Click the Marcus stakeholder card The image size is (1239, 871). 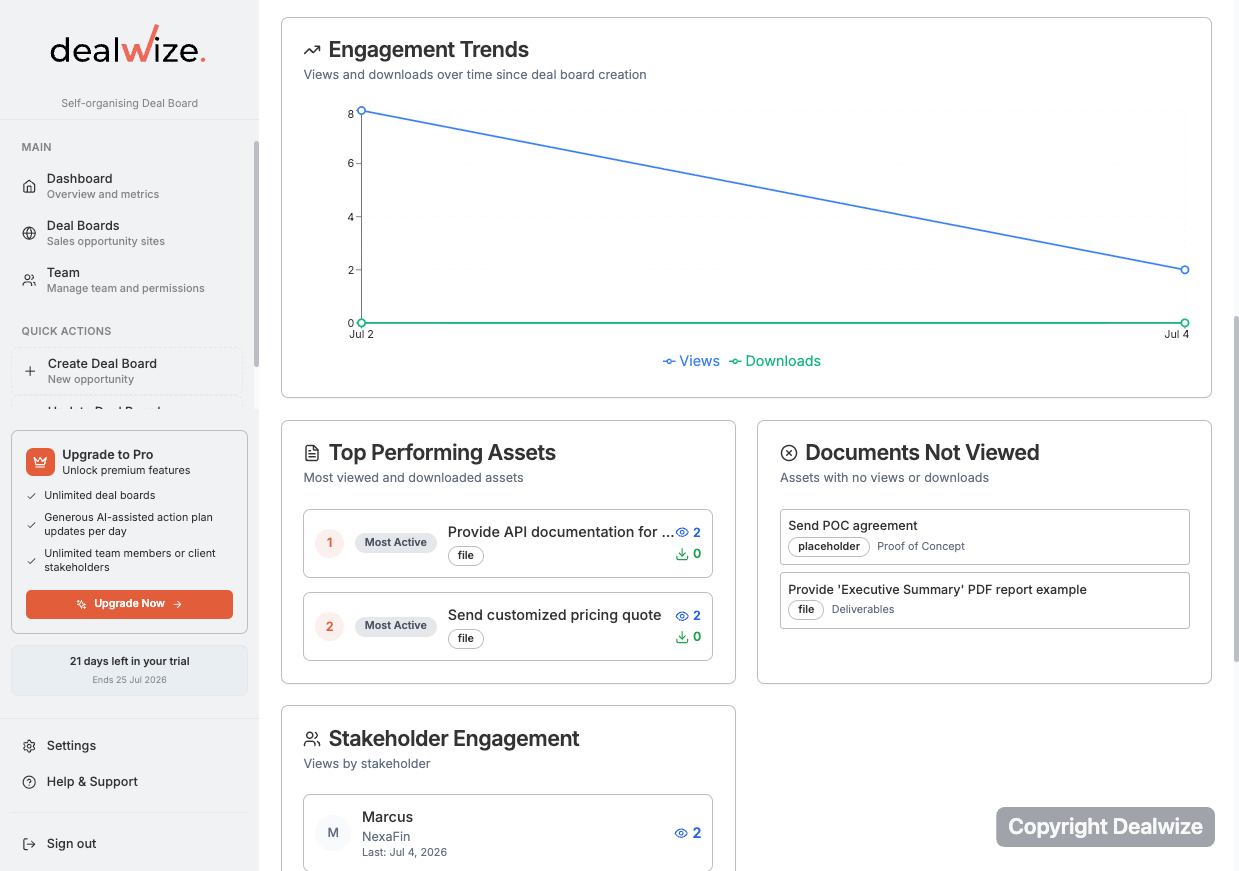tap(508, 833)
